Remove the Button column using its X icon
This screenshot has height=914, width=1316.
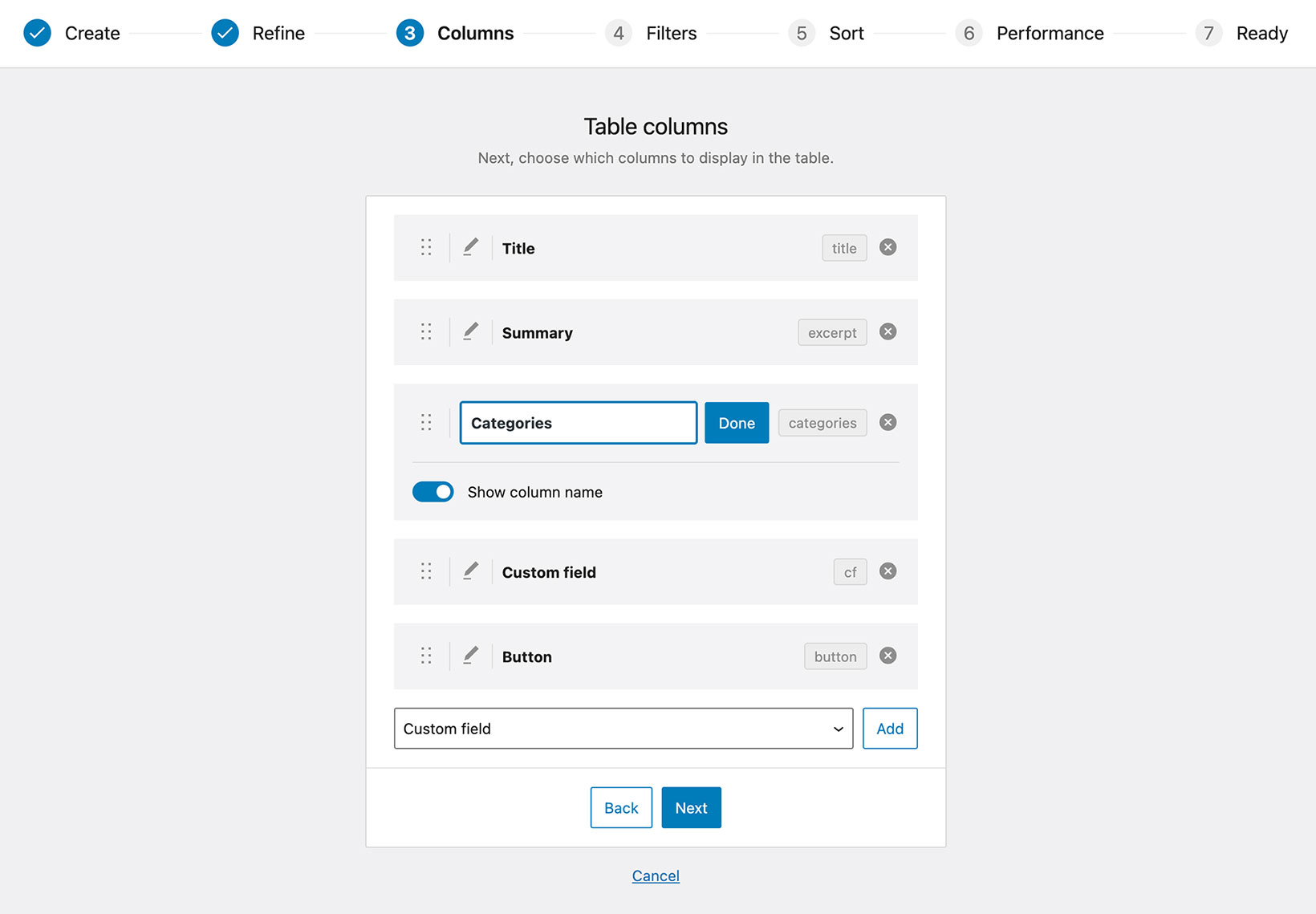(x=887, y=656)
